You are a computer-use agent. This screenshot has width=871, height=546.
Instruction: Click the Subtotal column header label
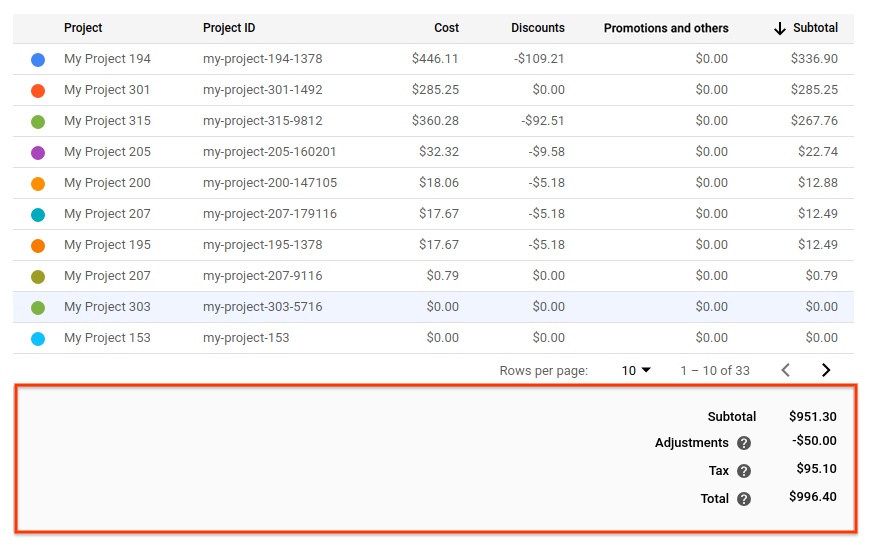pos(815,28)
